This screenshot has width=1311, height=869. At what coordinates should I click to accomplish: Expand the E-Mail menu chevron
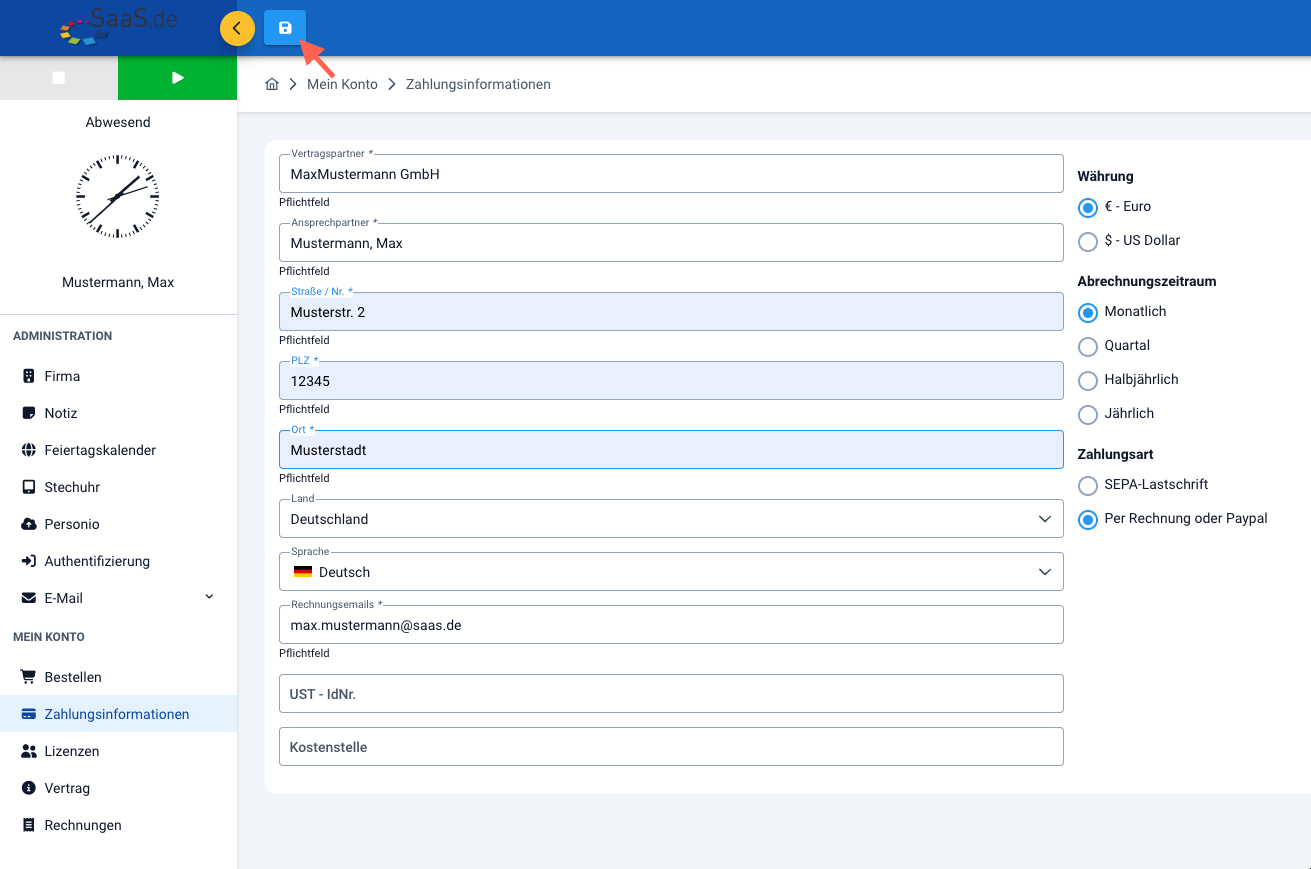coord(209,597)
